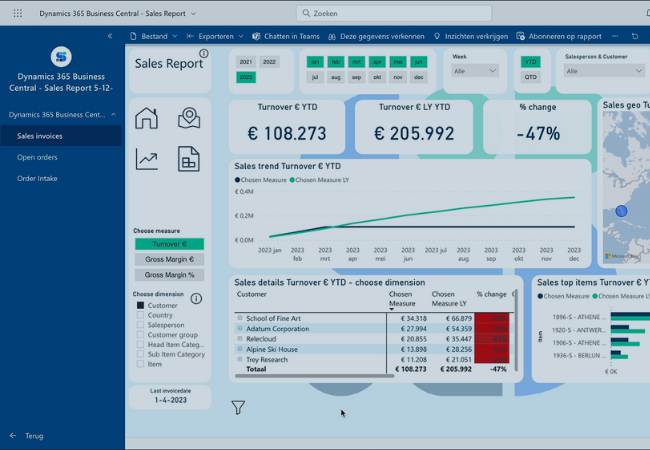
Task: Select the QTD period button
Action: [531, 77]
